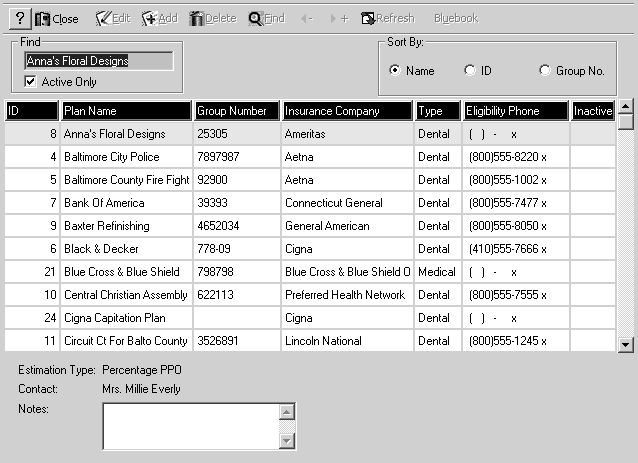Click the Group Number column header
The image size is (638, 463).
point(236,111)
